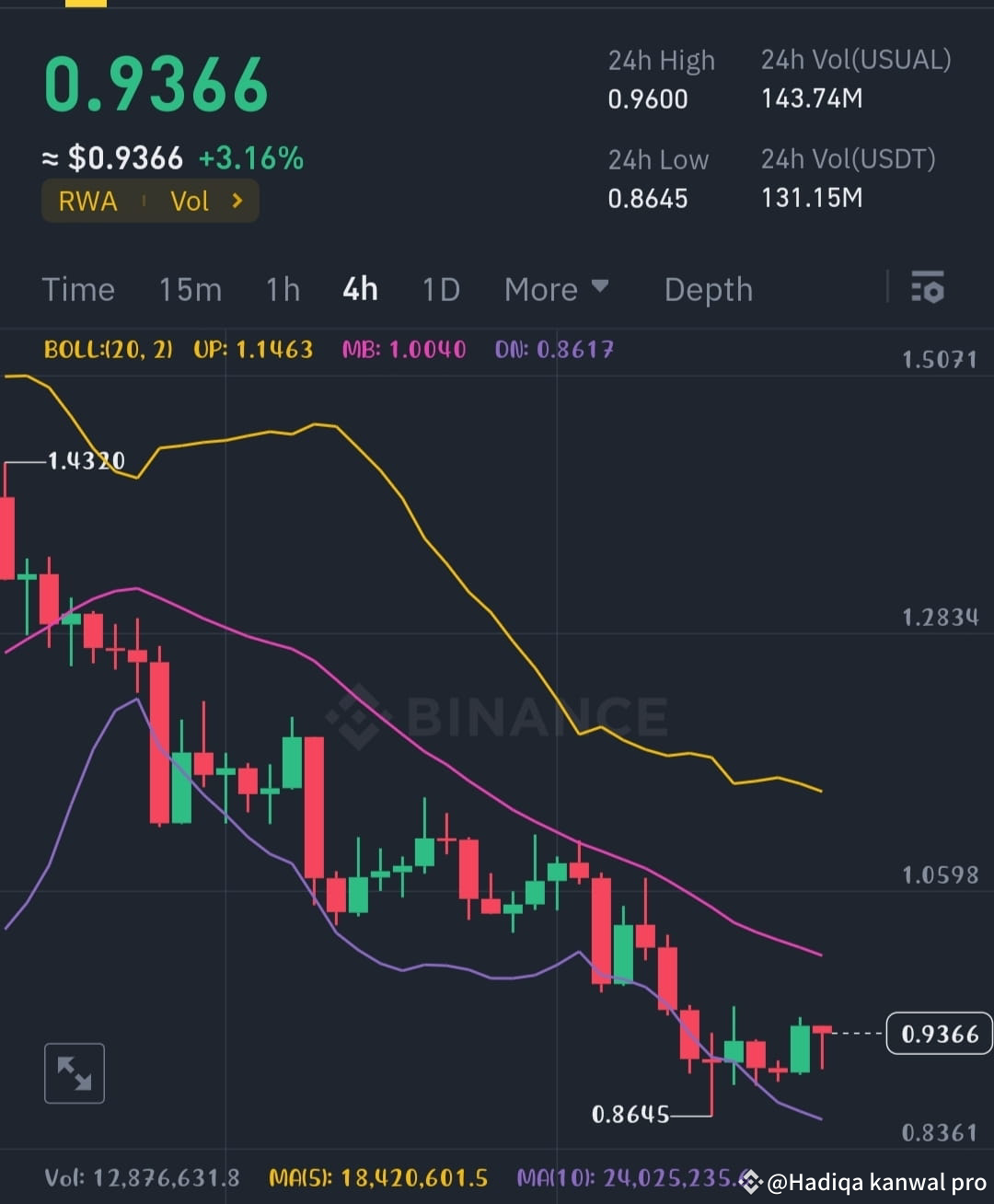
Task: Click the 0.9366 current price label
Action: [938, 1034]
